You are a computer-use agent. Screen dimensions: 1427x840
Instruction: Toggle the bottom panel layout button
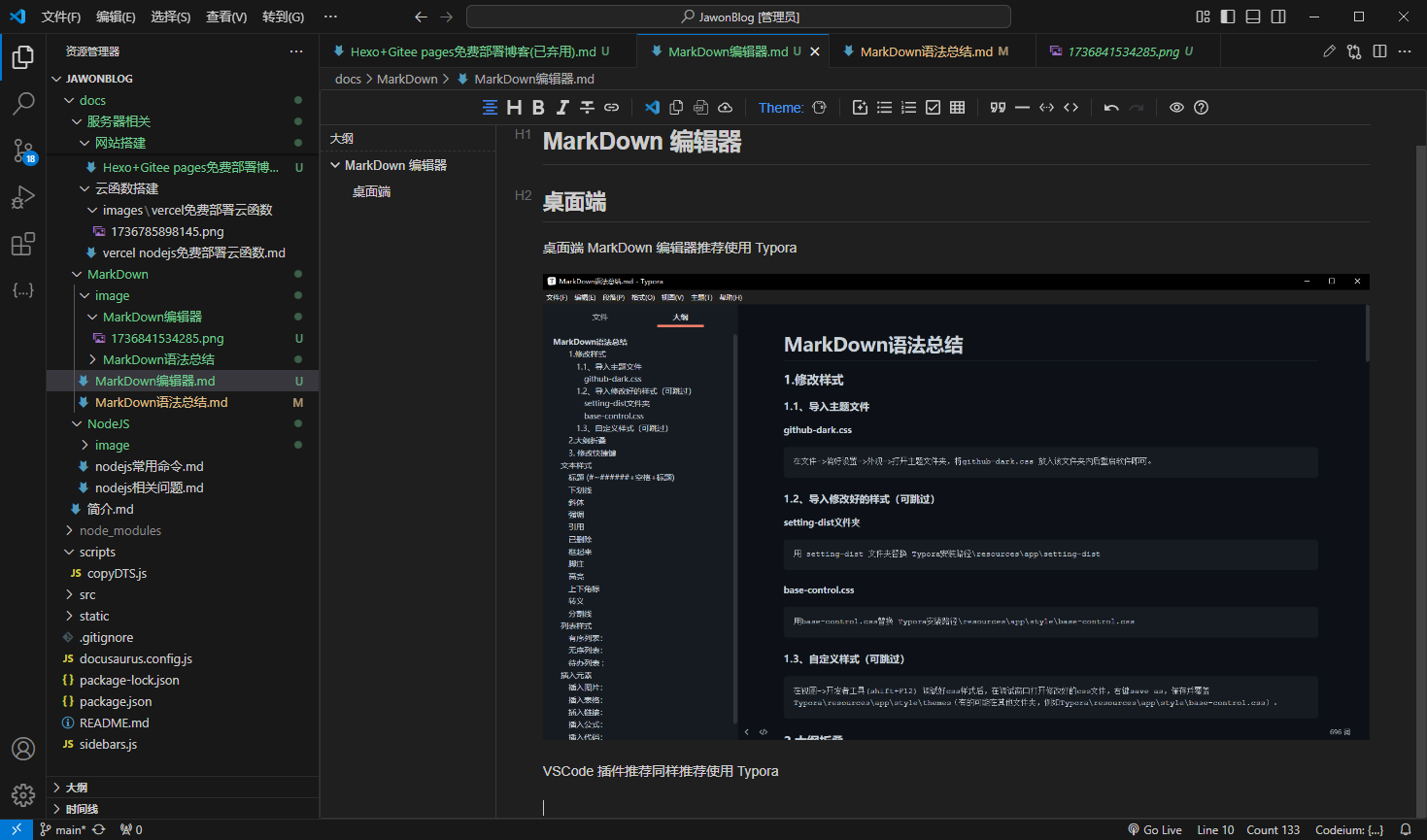tap(1253, 17)
